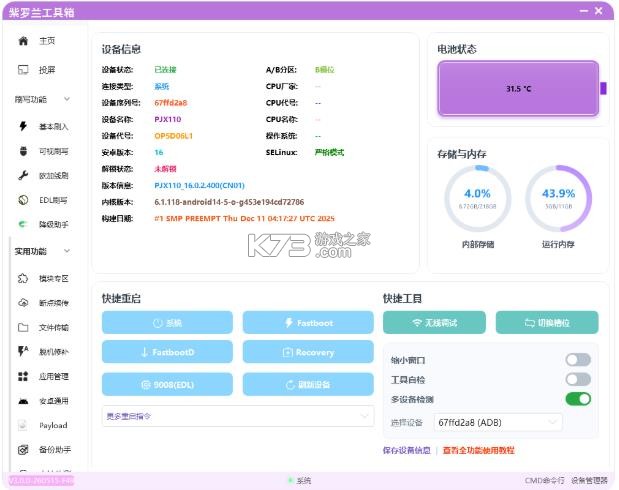Click the SELinux value 严格模式
Viewport: 619px width, 490px height.
coord(329,152)
